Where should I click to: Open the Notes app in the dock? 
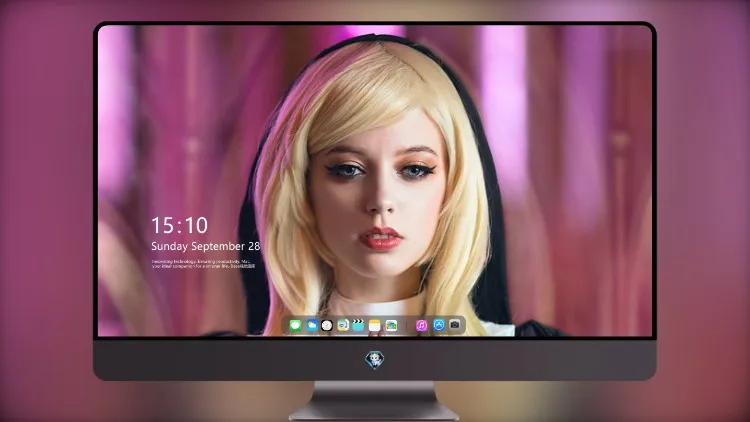point(375,326)
